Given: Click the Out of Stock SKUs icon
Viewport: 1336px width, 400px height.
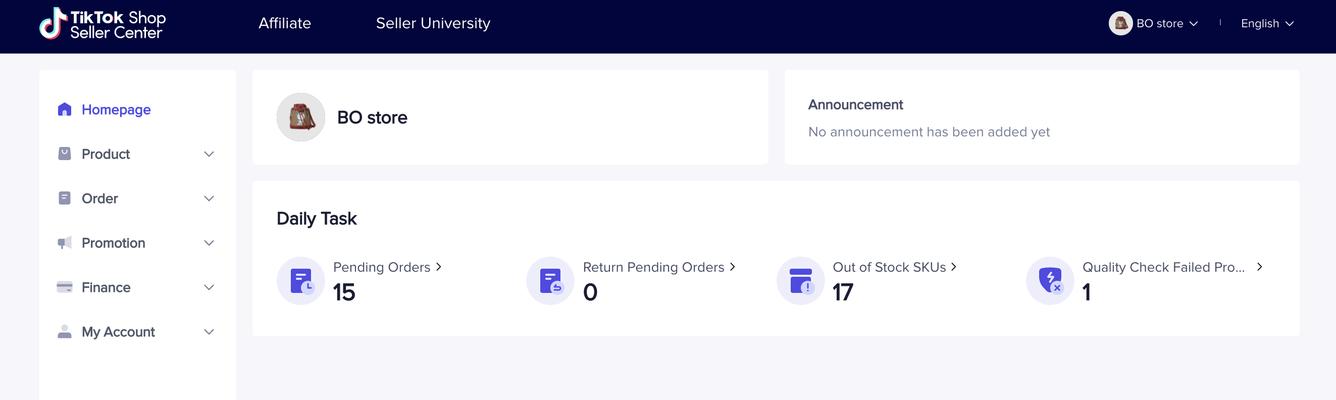Looking at the screenshot, I should (x=801, y=281).
